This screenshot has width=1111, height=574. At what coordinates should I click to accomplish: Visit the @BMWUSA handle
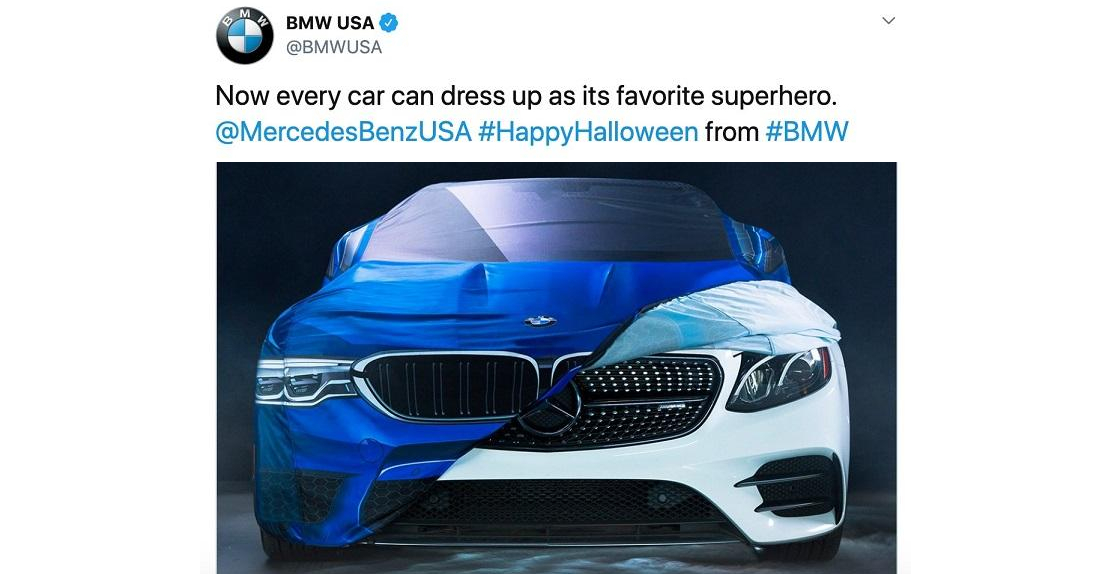[x=334, y=47]
